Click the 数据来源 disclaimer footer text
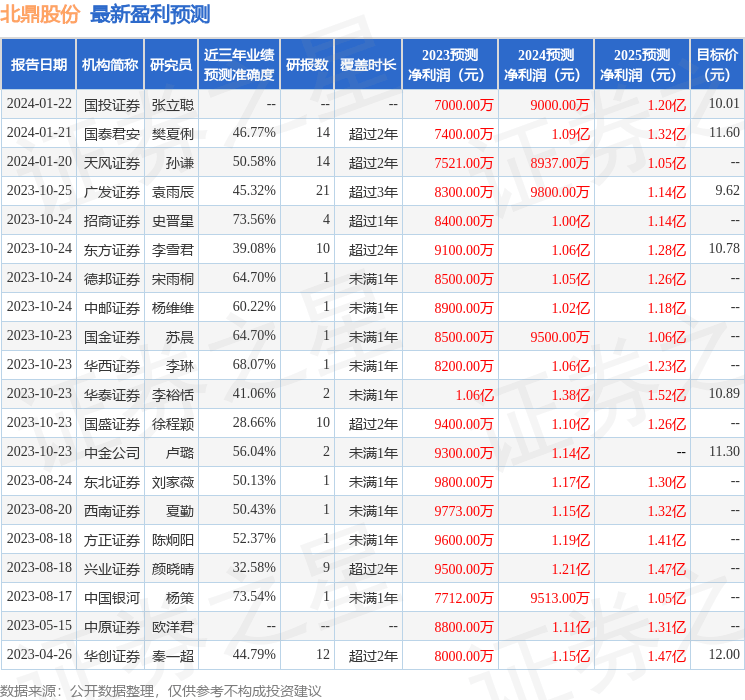The image size is (745, 700). click(161, 690)
